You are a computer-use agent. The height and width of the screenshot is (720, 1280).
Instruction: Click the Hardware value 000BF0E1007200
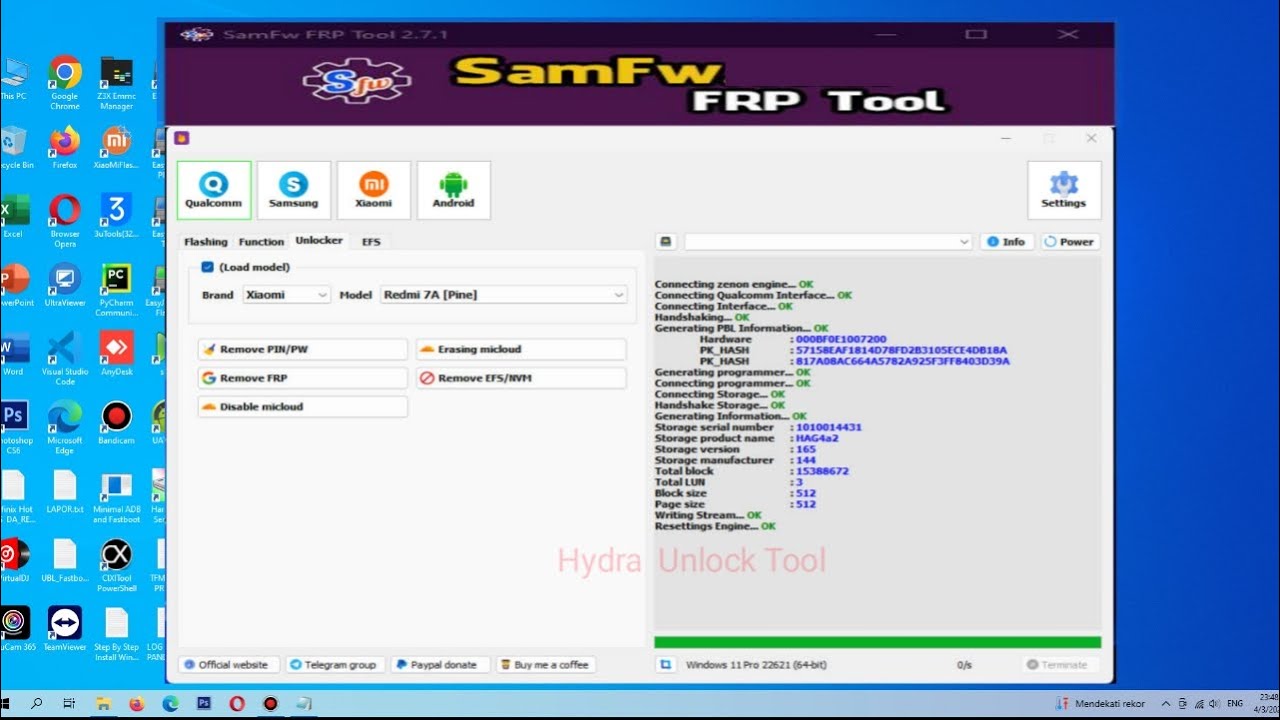tap(841, 339)
